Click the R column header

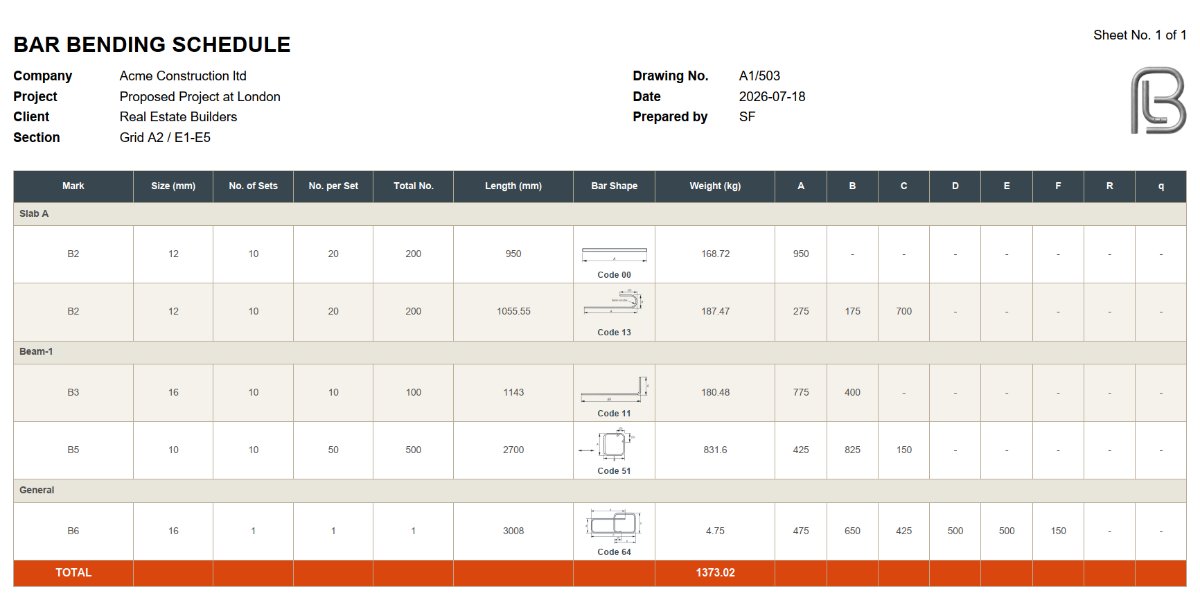1109,186
